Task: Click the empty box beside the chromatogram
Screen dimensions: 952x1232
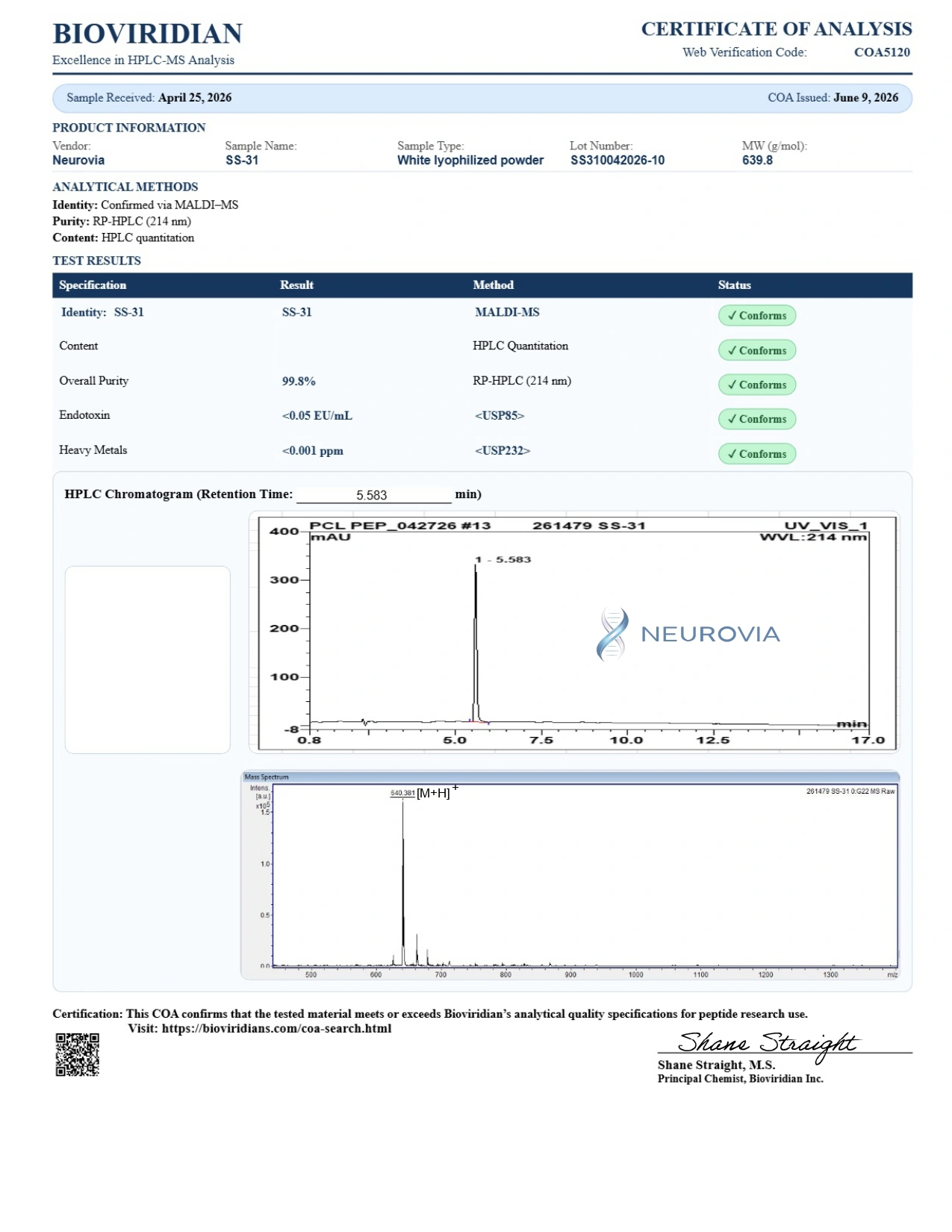Action: pos(148,659)
